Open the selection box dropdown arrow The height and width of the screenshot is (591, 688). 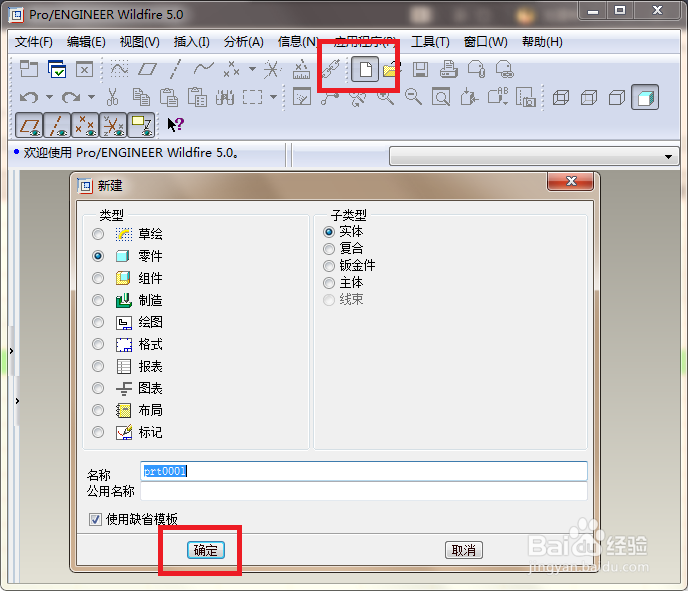point(273,97)
